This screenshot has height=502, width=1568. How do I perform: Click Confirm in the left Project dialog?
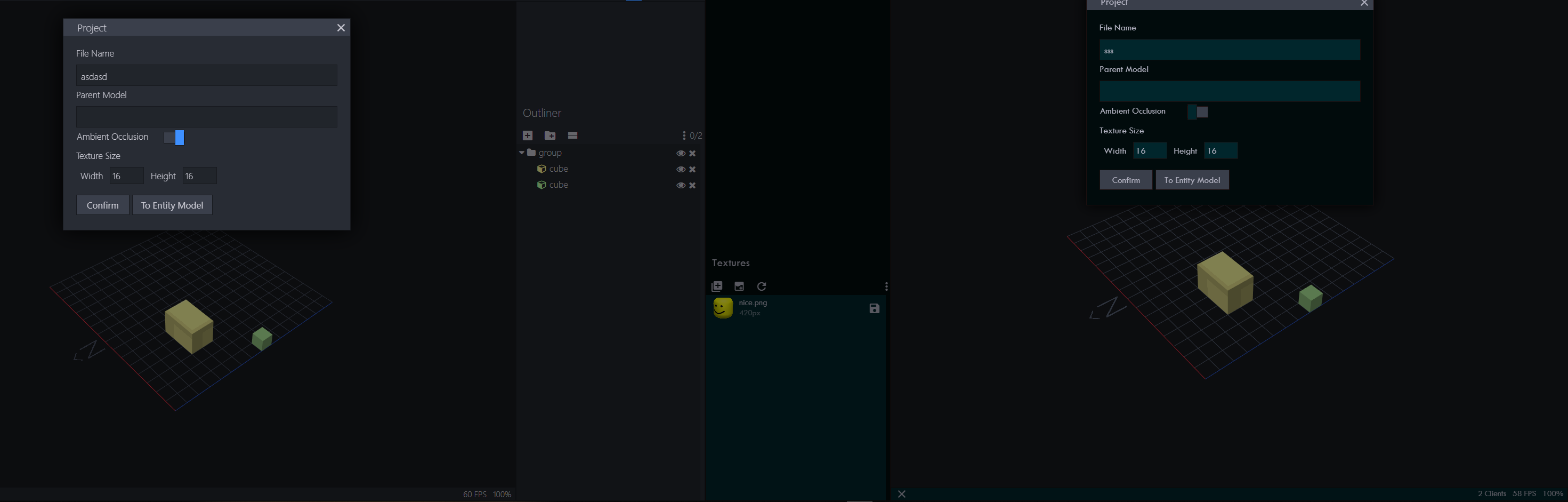pyautogui.click(x=102, y=205)
